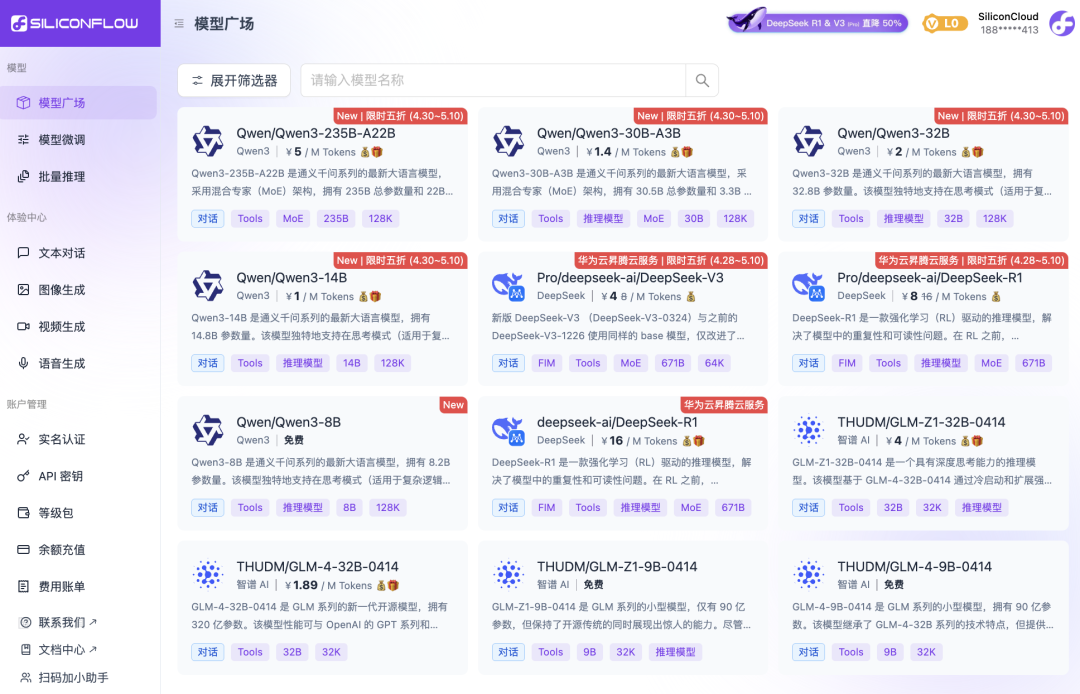
Task: Click the 235B tag on Qwen3-235B-A22B card
Action: (336, 219)
